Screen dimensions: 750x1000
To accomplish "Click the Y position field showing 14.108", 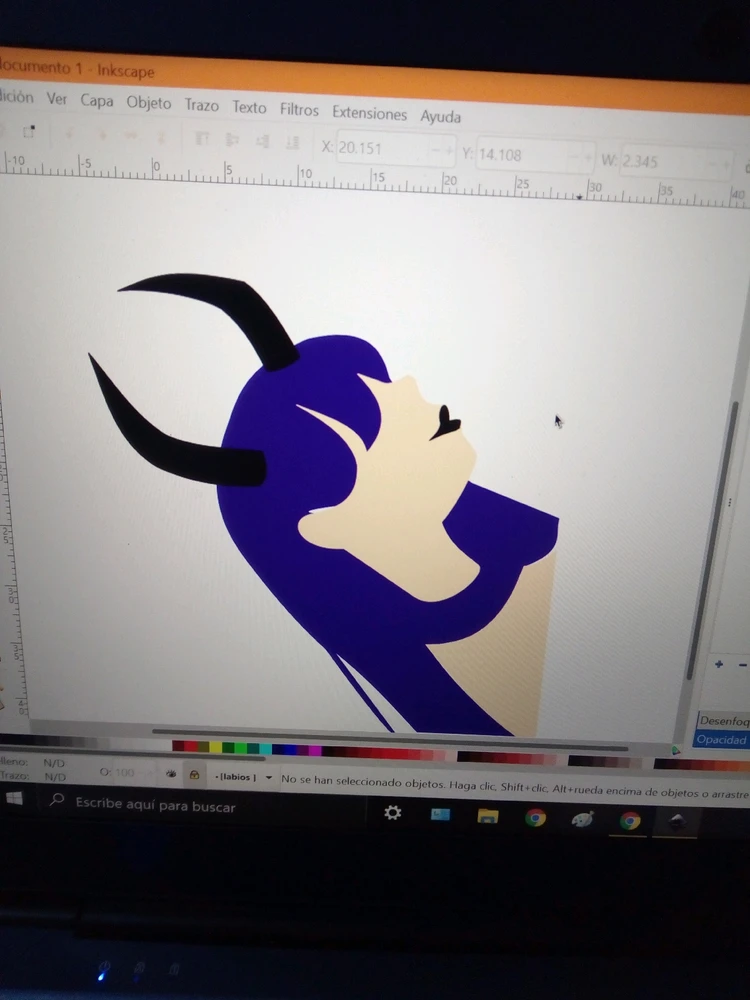I will [x=534, y=156].
